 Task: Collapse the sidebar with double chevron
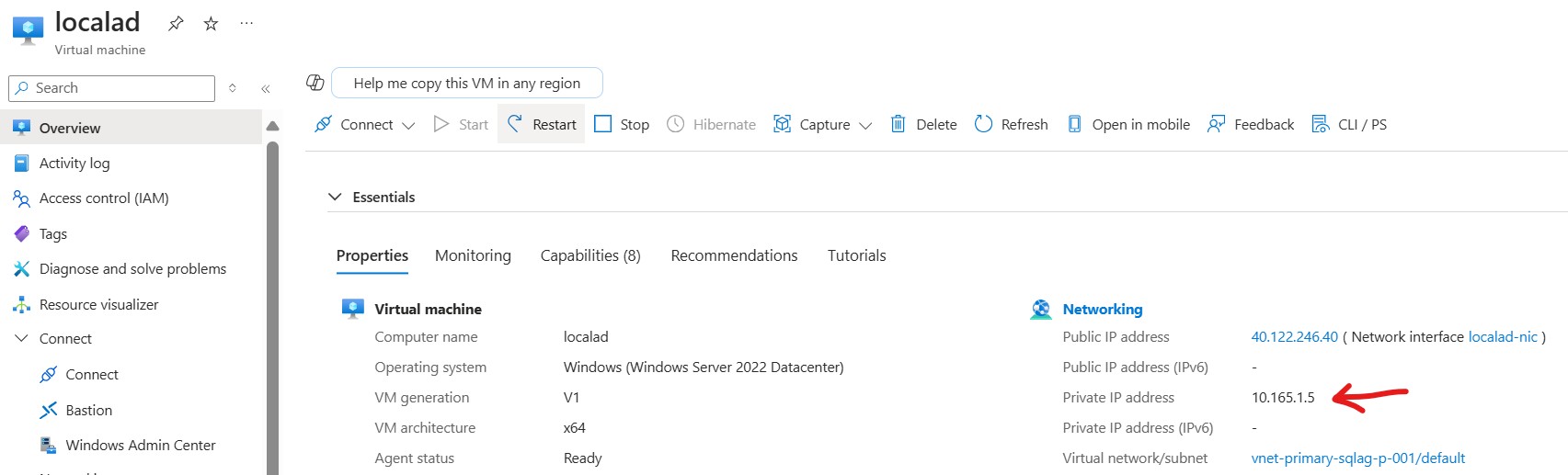click(x=265, y=88)
